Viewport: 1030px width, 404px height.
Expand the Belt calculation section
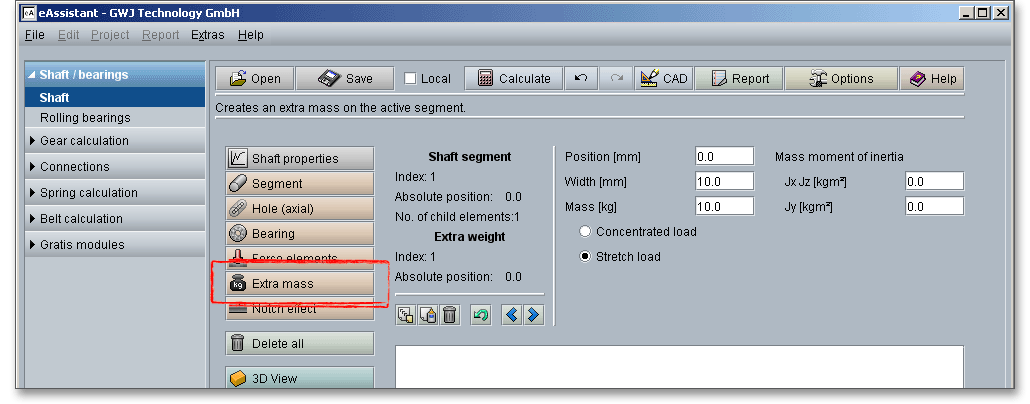[81, 219]
